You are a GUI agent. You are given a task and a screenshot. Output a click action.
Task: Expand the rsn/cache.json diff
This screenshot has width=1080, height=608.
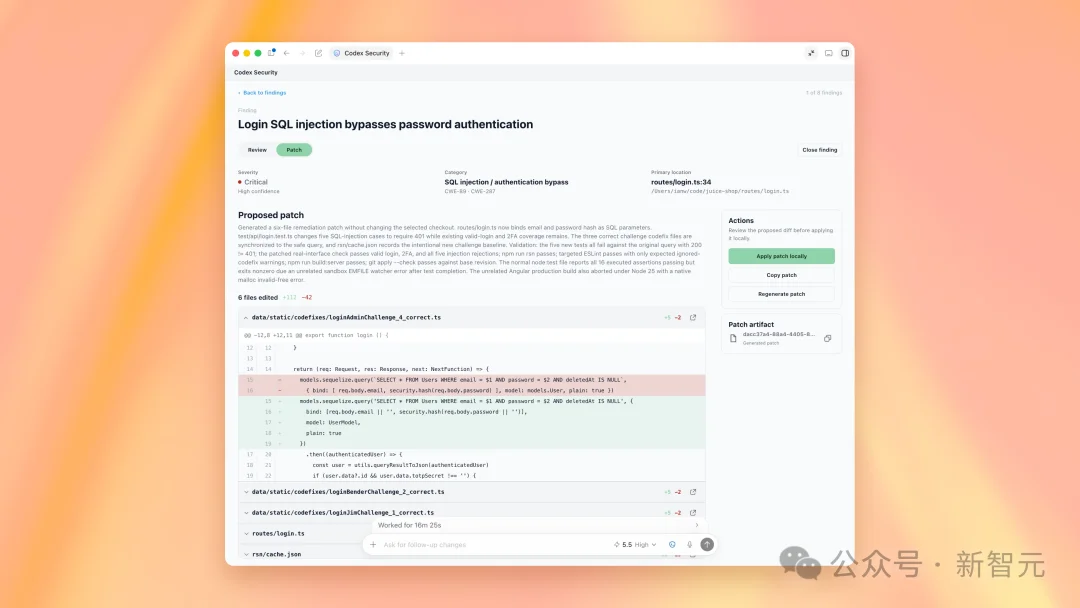tap(246, 554)
